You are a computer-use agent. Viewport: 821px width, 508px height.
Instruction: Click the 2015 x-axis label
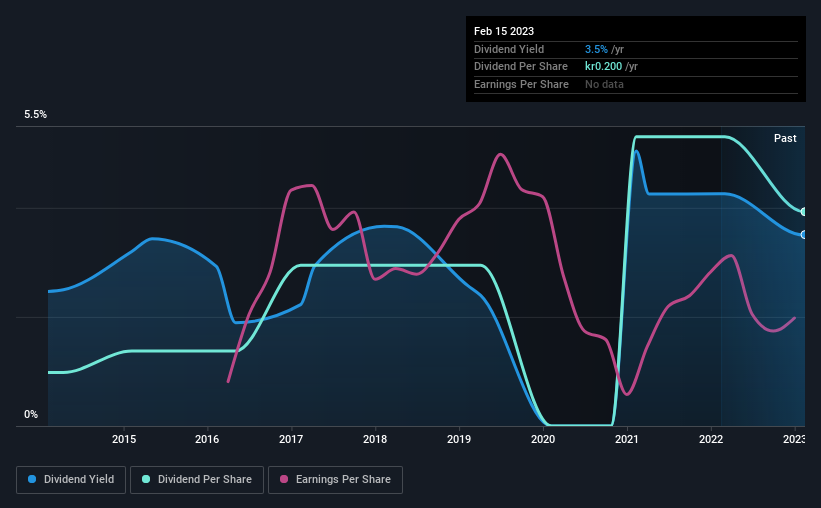[x=124, y=439]
